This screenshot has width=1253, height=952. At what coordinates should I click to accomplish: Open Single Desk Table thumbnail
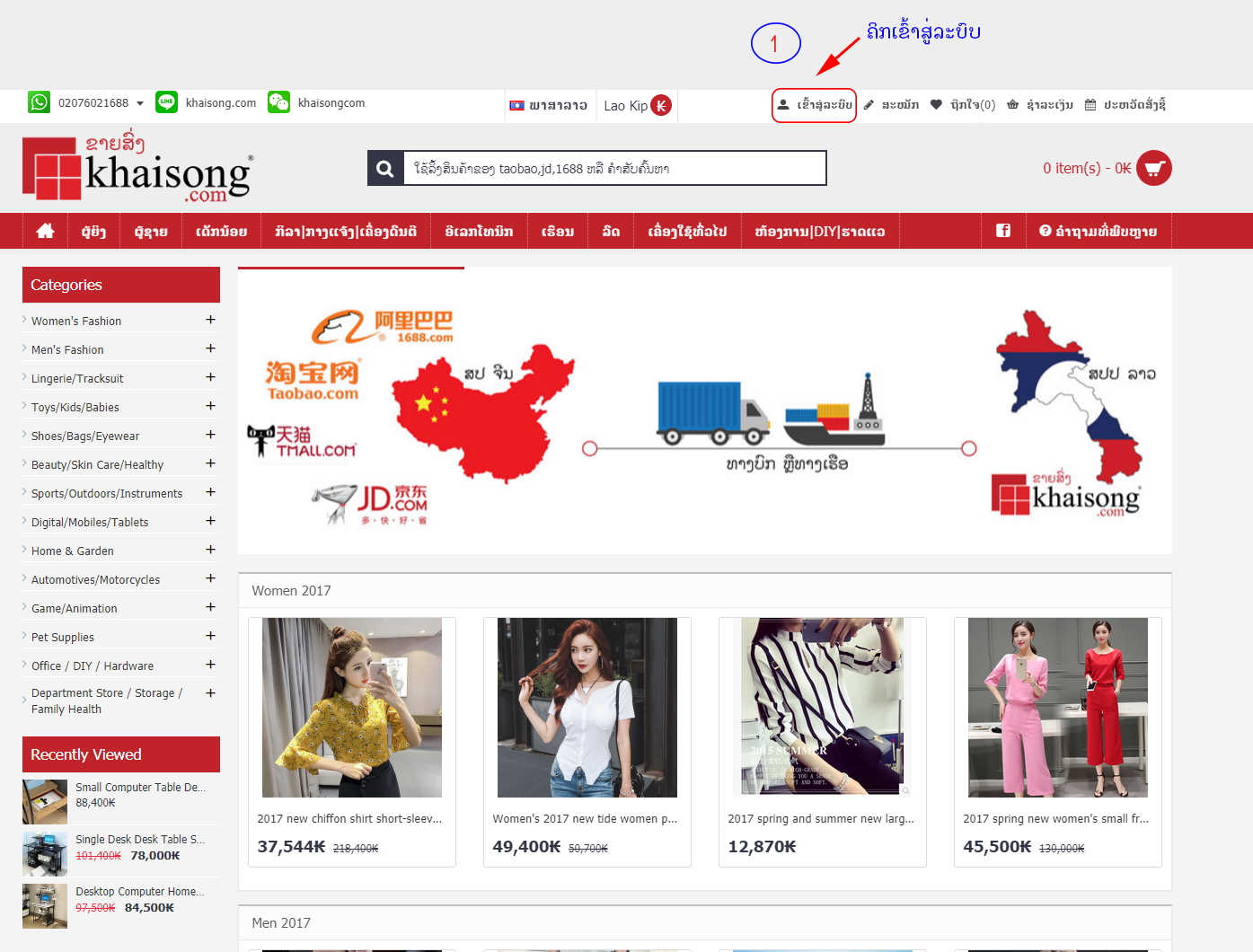point(45,854)
